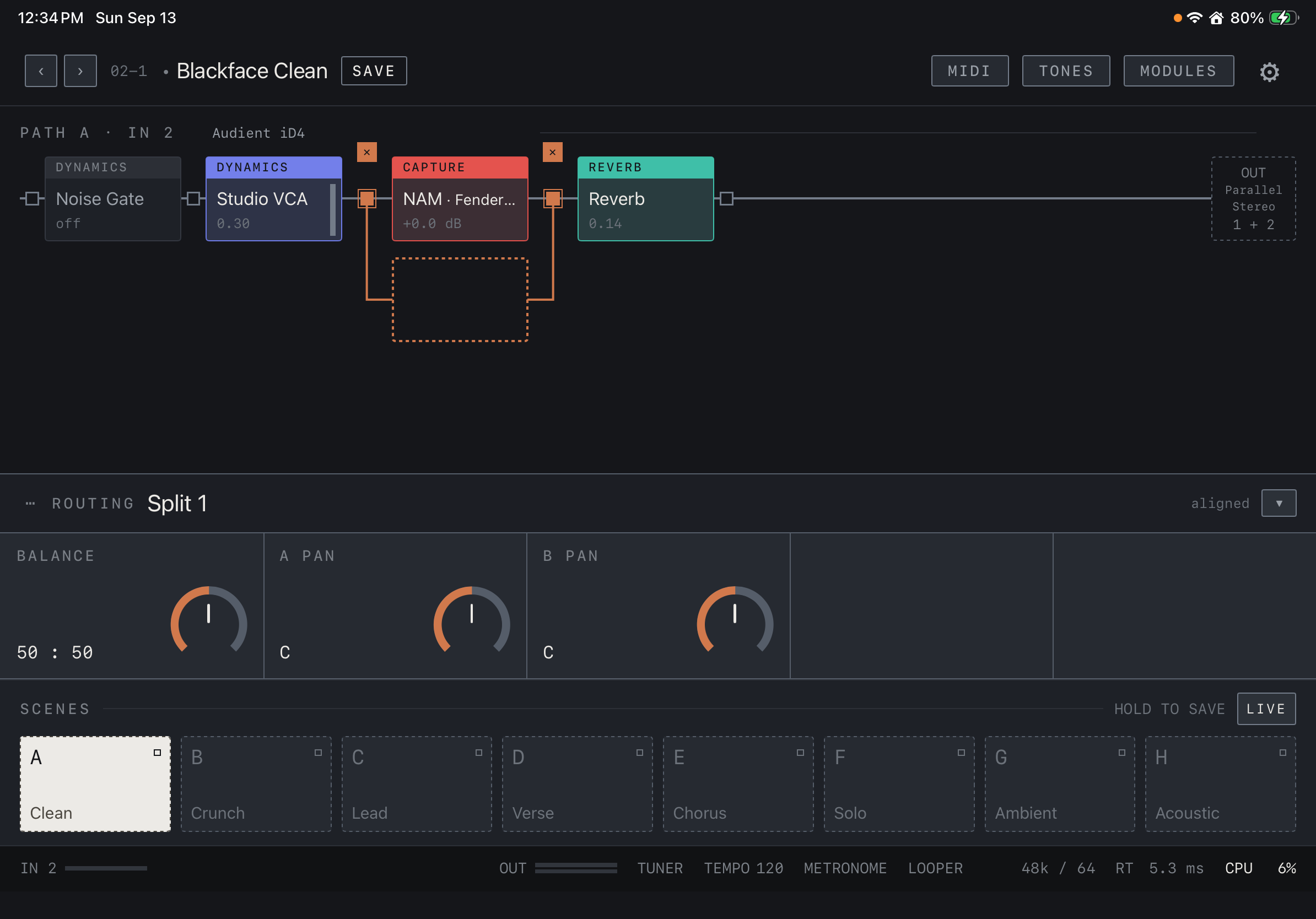1316x919 pixels.
Task: Click the connector between Noise Gate and Studio VCA
Action: click(193, 199)
